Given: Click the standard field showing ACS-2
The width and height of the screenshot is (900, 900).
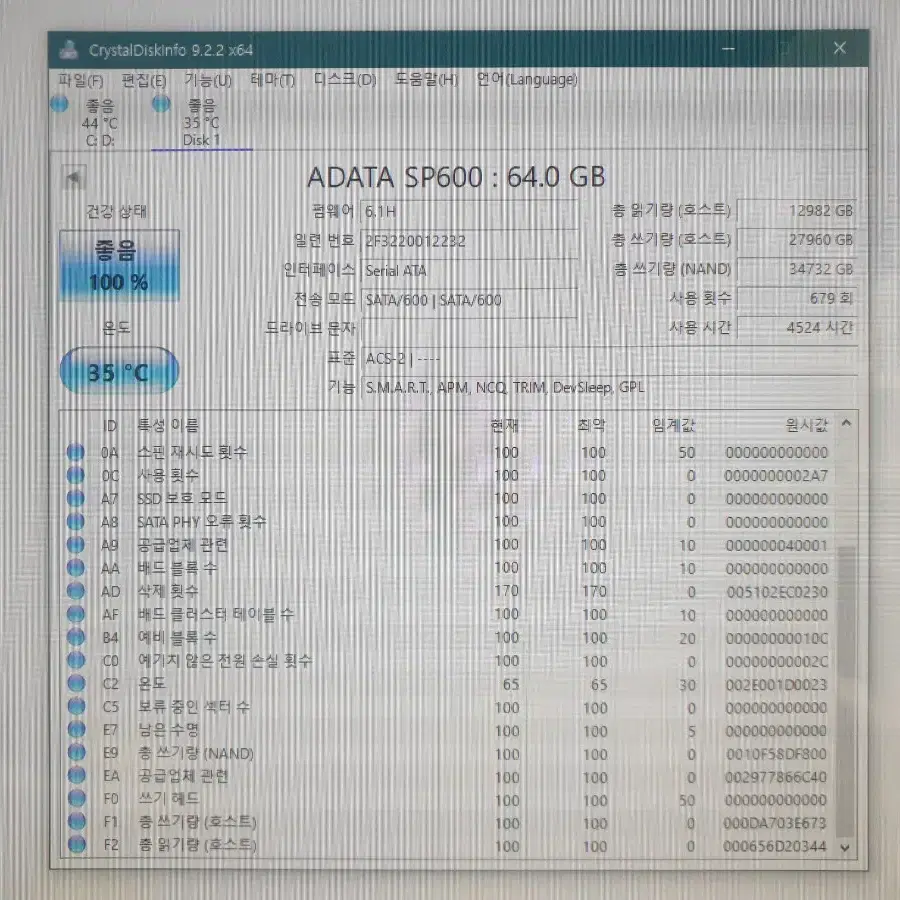Looking at the screenshot, I should 609,359.
